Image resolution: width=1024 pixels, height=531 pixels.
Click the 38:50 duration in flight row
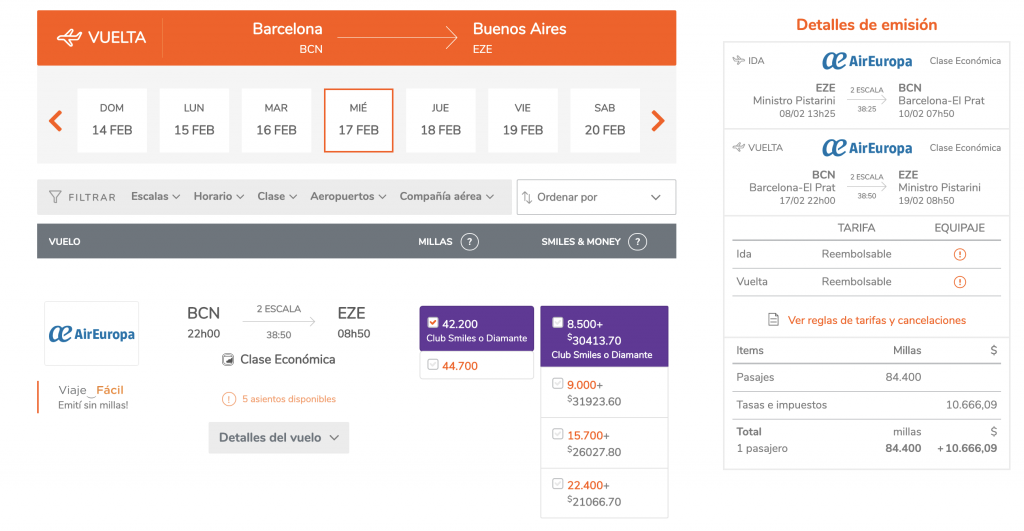(278, 335)
